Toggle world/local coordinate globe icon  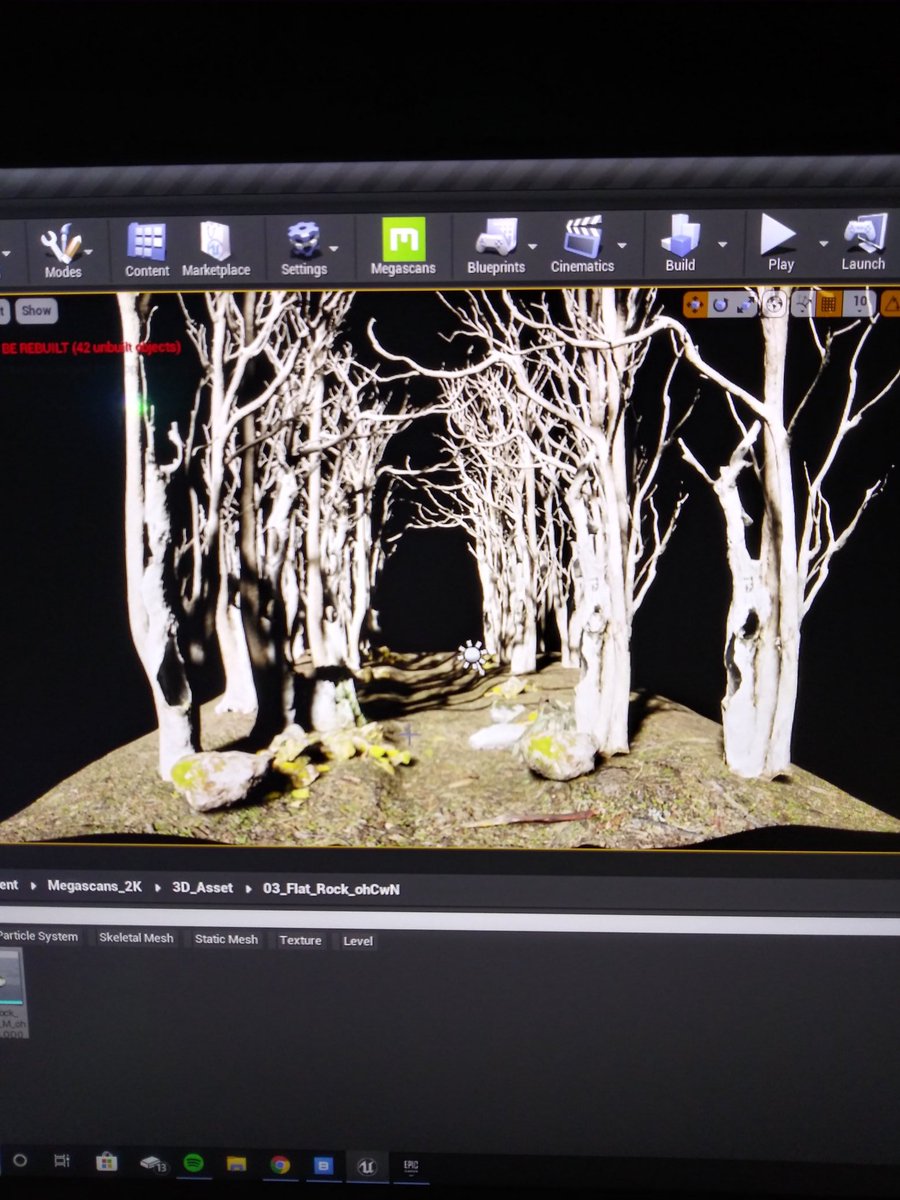pos(774,305)
